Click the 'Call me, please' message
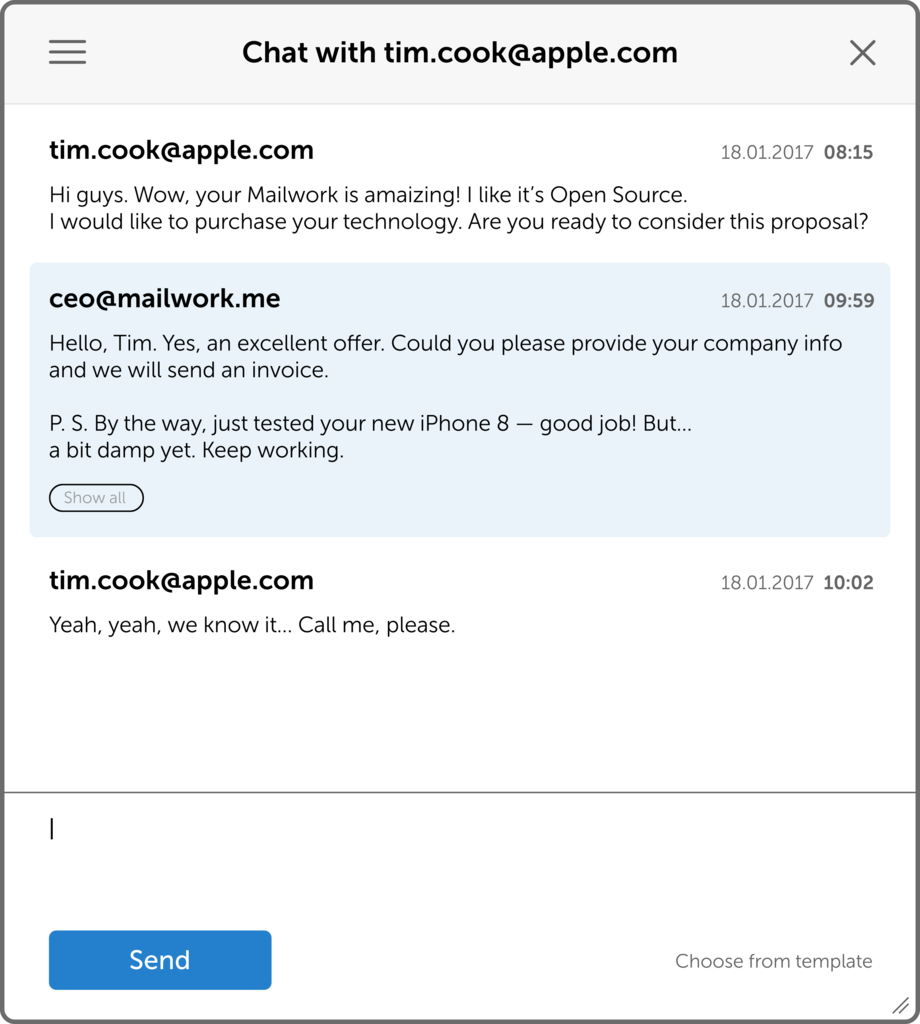Viewport: 920px width, 1024px height. tap(252, 625)
